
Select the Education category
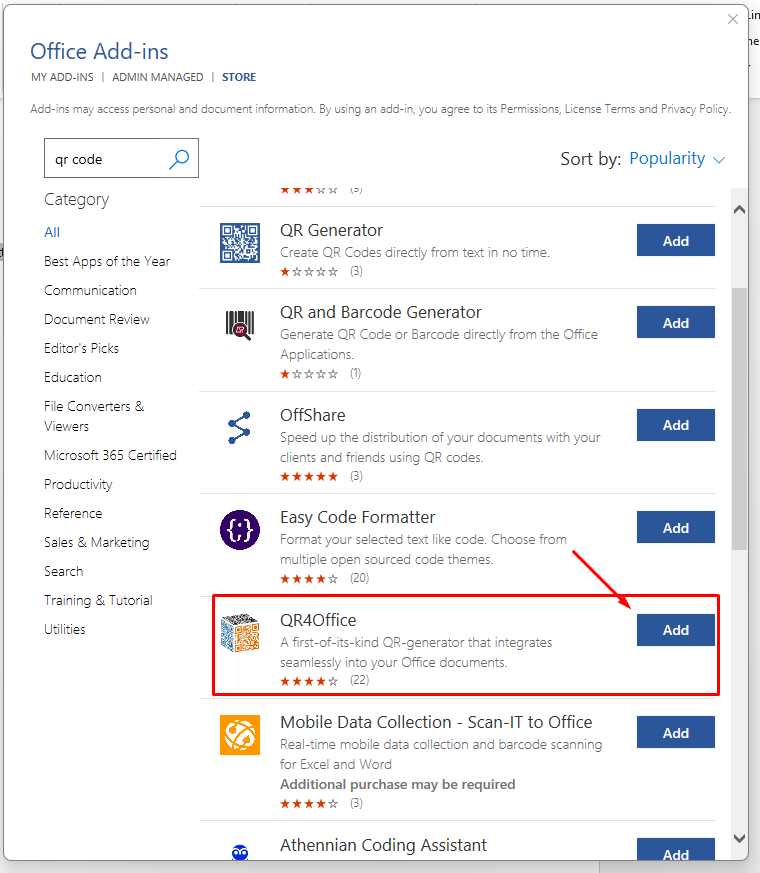coord(73,377)
